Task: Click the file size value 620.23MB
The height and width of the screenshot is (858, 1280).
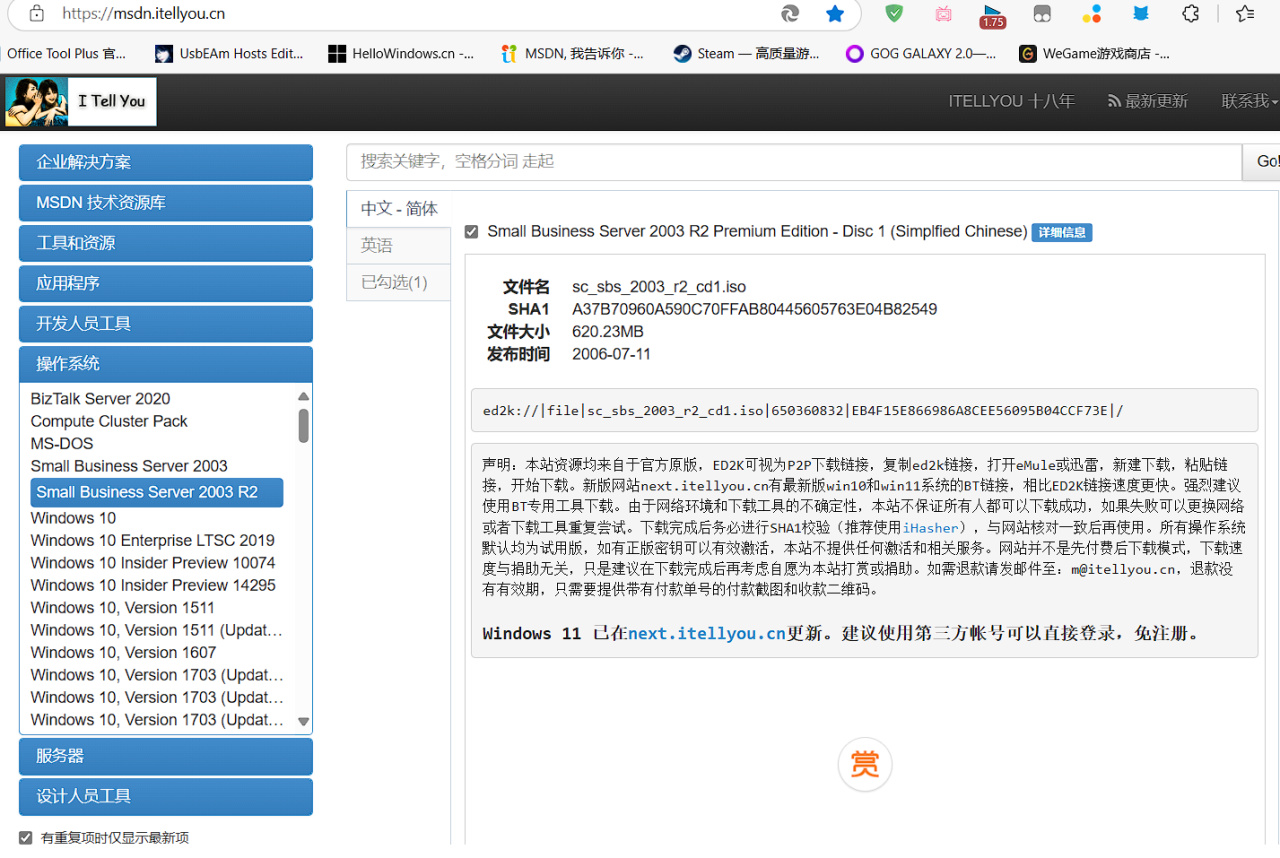Action: (608, 332)
